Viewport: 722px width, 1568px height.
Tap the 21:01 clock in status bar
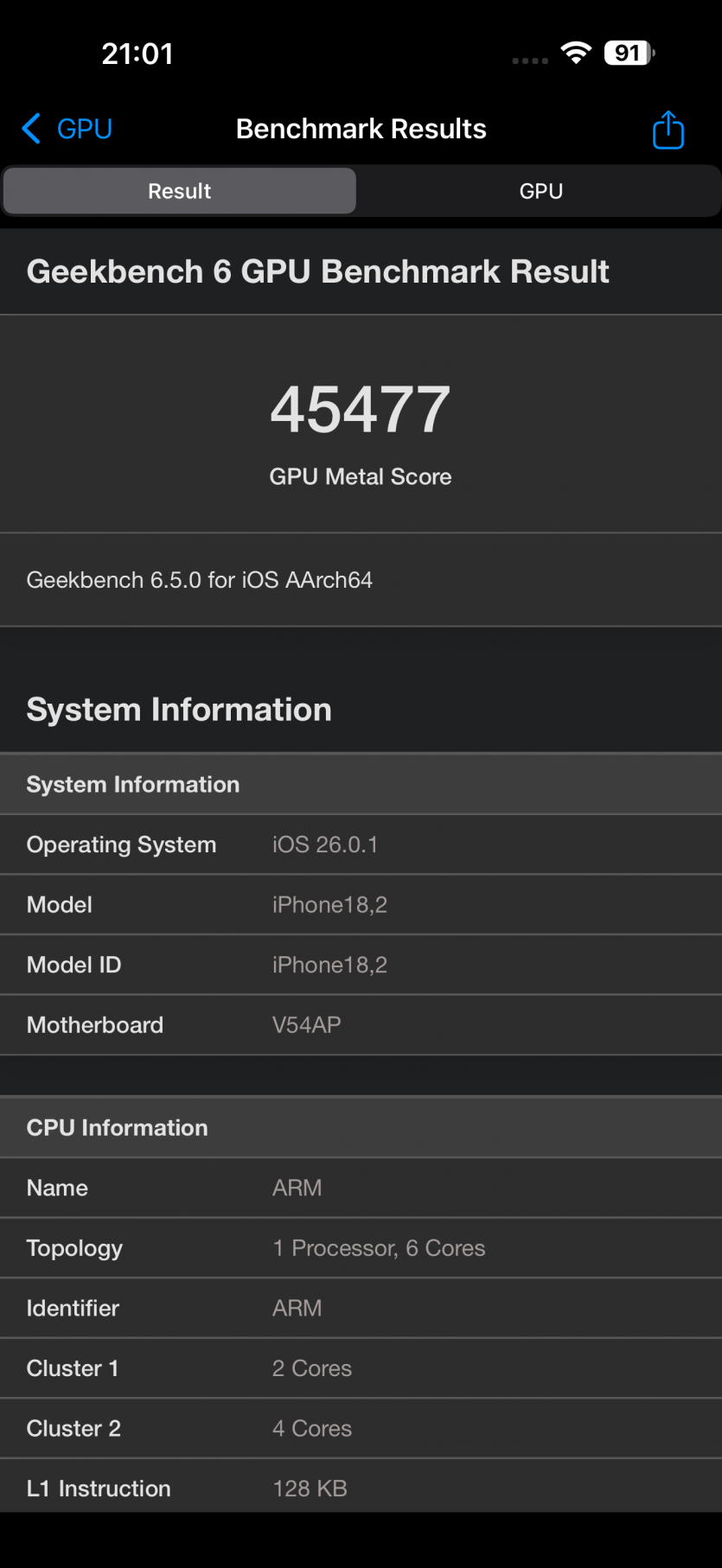click(x=137, y=54)
